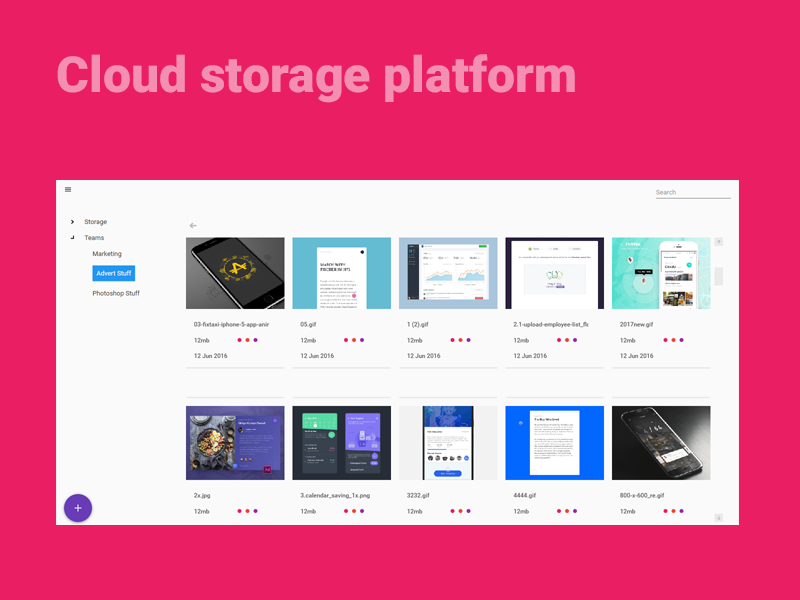Click the red dot beside 2017new.gif size
The width and height of the screenshot is (800, 600).
666,340
